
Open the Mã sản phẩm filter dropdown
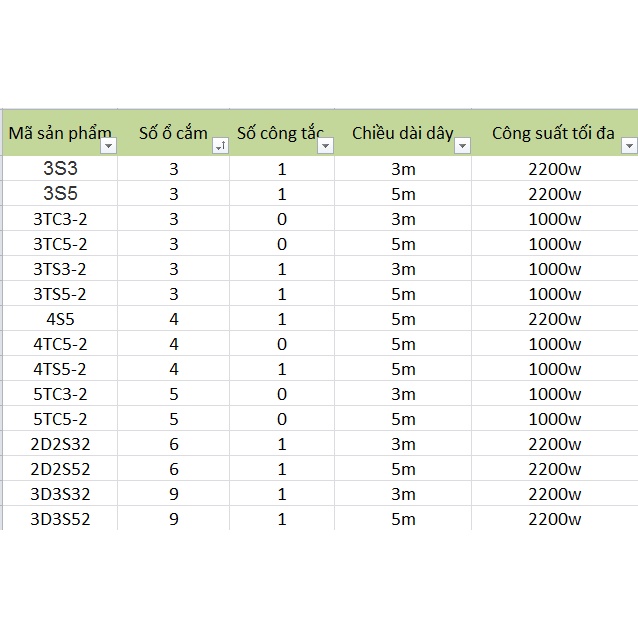(x=108, y=146)
